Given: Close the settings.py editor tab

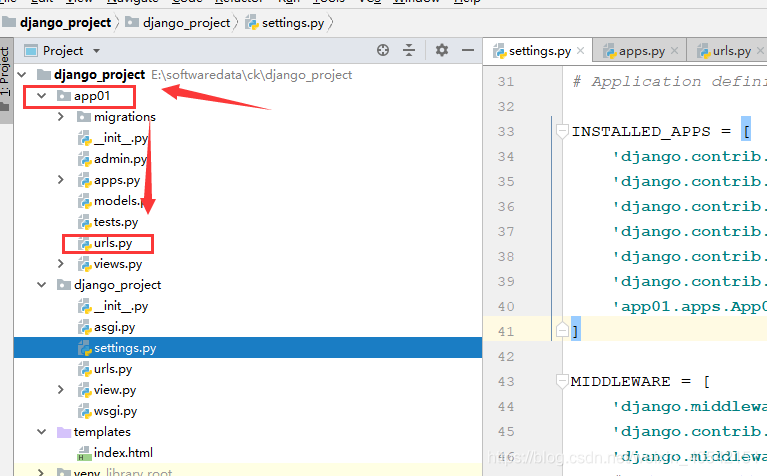Looking at the screenshot, I should [581, 50].
